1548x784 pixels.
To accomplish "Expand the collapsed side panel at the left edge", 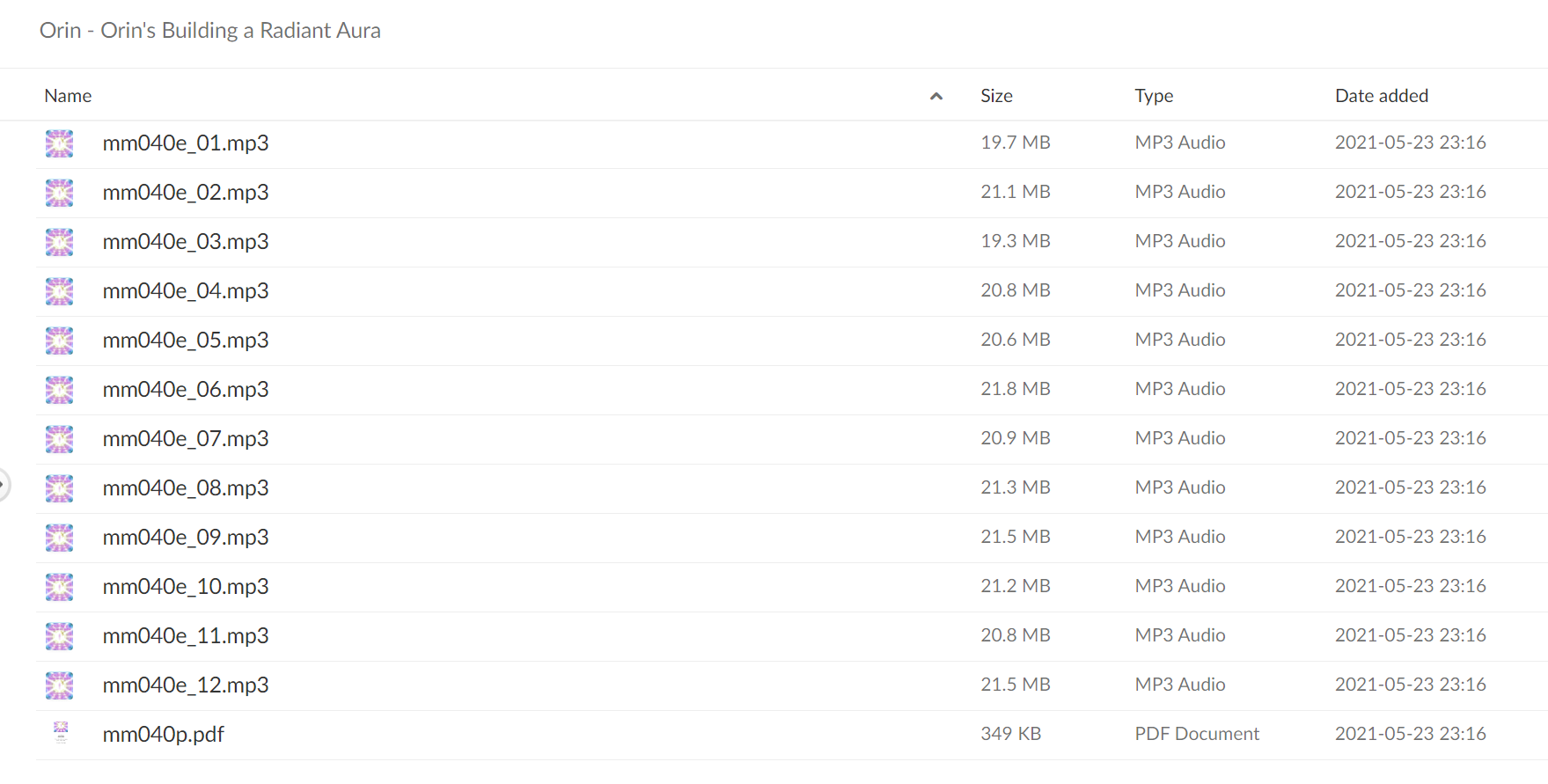I will (4, 484).
